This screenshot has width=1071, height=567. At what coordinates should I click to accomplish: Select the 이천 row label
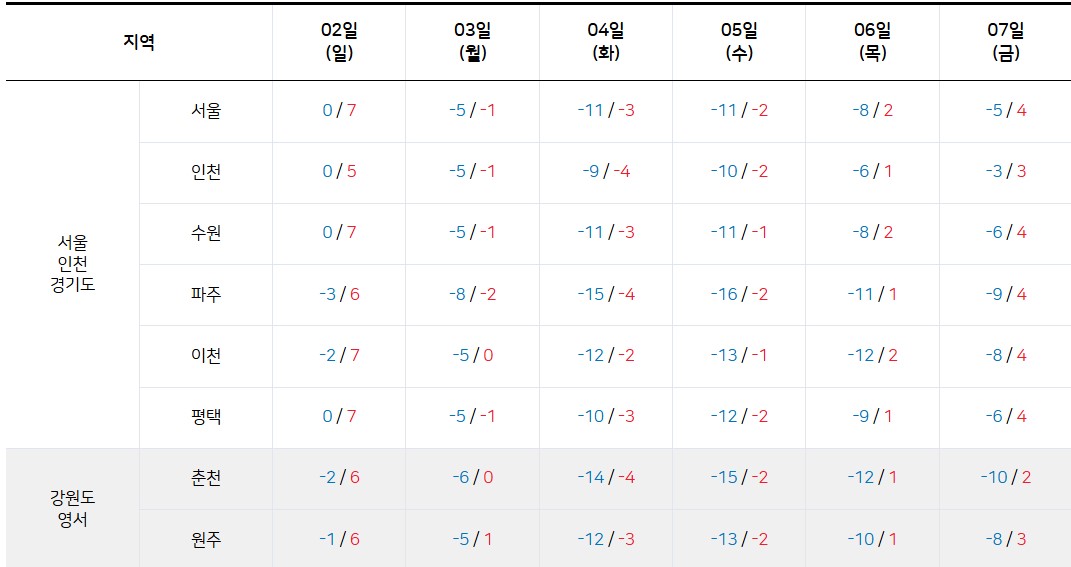click(206, 355)
